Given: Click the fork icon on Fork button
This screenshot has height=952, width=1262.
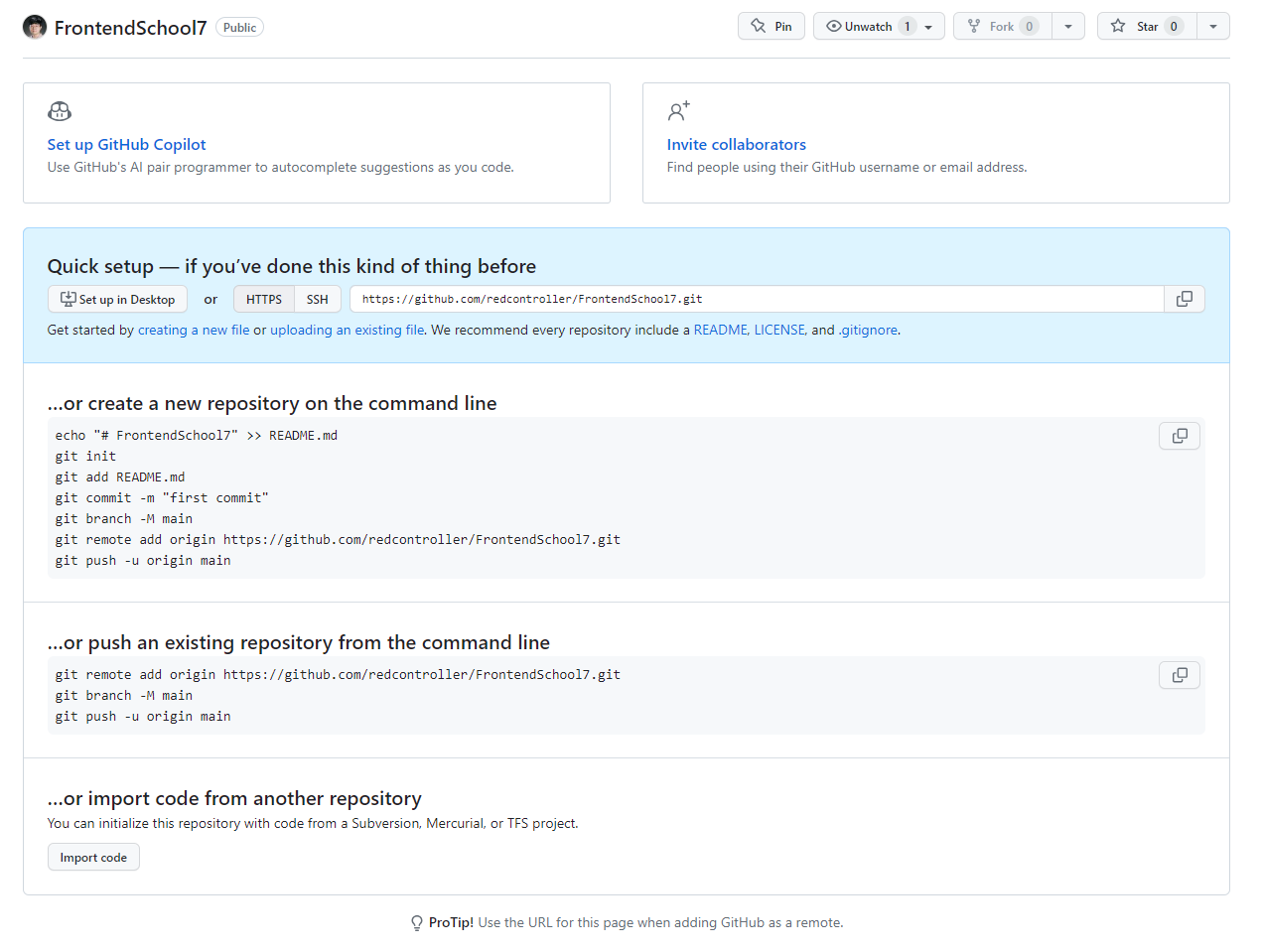Looking at the screenshot, I should [x=974, y=26].
